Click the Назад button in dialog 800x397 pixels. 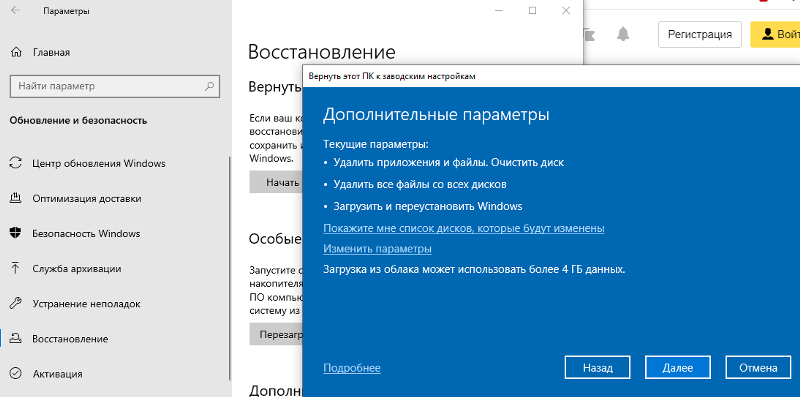[597, 368]
